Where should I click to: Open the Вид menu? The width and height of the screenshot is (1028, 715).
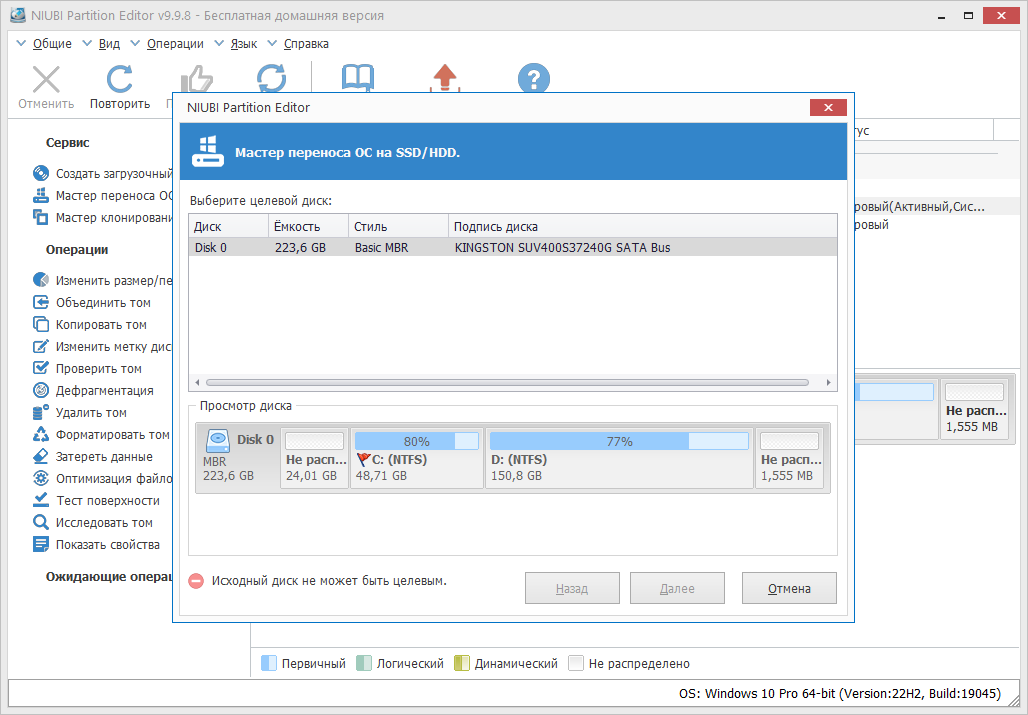(109, 44)
